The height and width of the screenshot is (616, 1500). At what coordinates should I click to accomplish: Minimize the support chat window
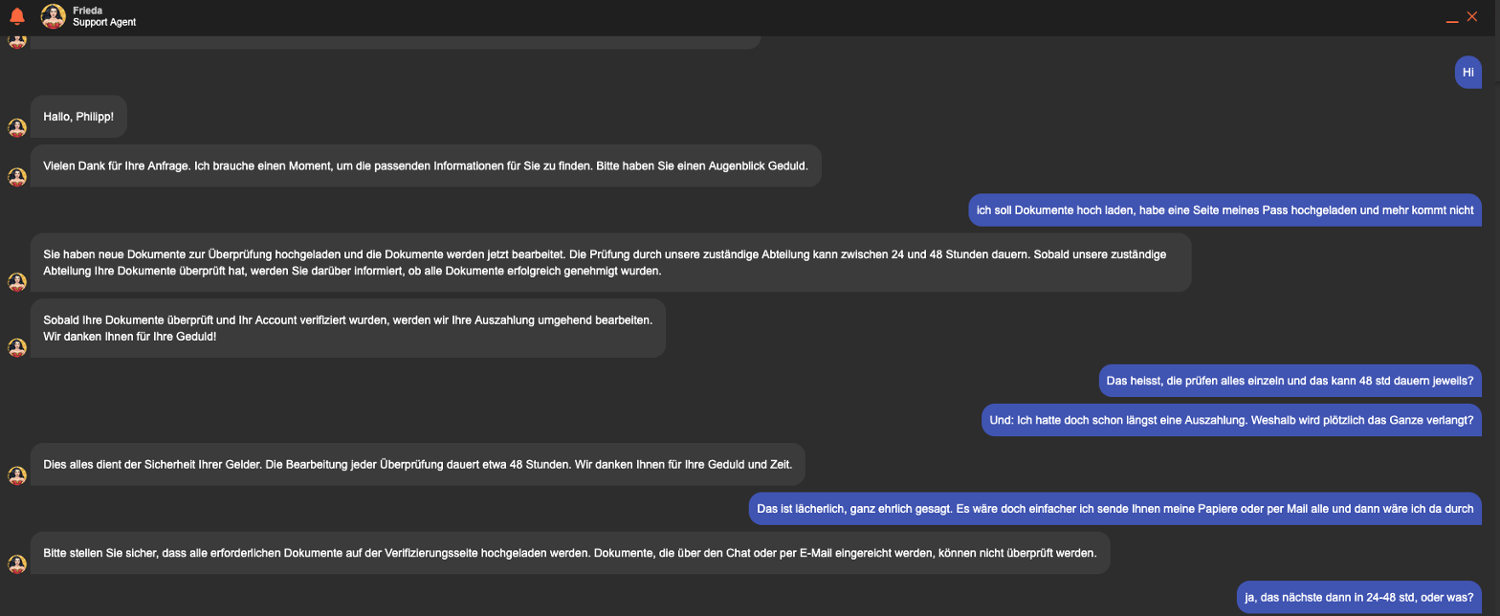(x=1452, y=19)
